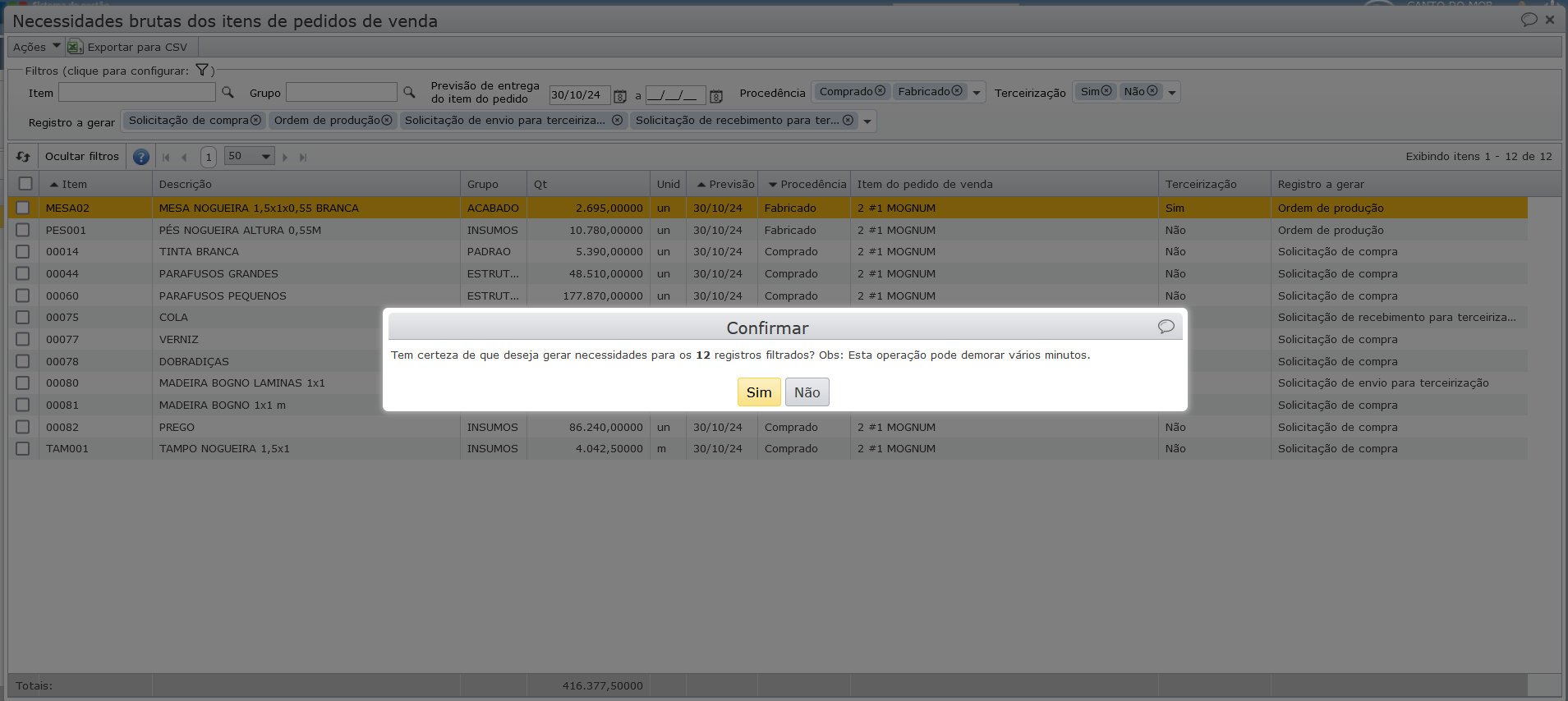The height and width of the screenshot is (701, 1568).
Task: Remove Solicitação de recebimento tag
Action: coord(848,121)
